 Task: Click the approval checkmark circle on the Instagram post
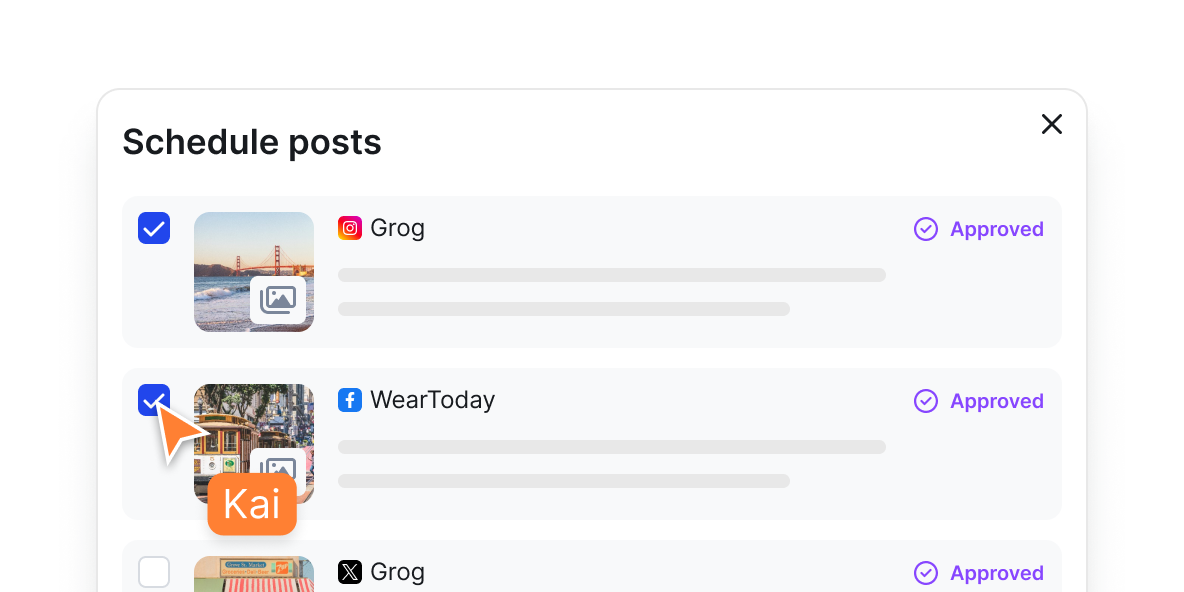pos(925,229)
